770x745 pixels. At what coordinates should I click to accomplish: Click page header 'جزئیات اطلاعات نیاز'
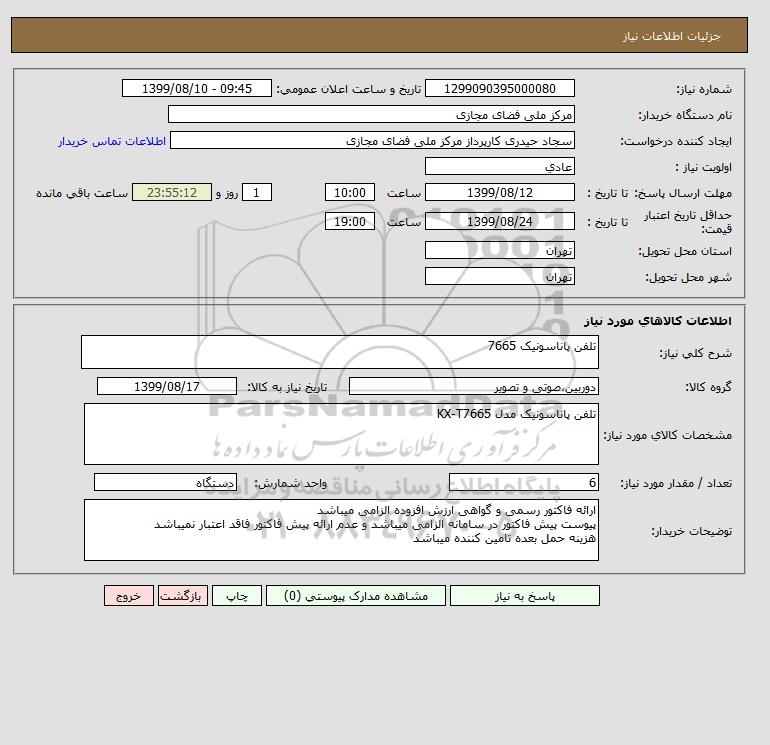[x=672, y=36]
